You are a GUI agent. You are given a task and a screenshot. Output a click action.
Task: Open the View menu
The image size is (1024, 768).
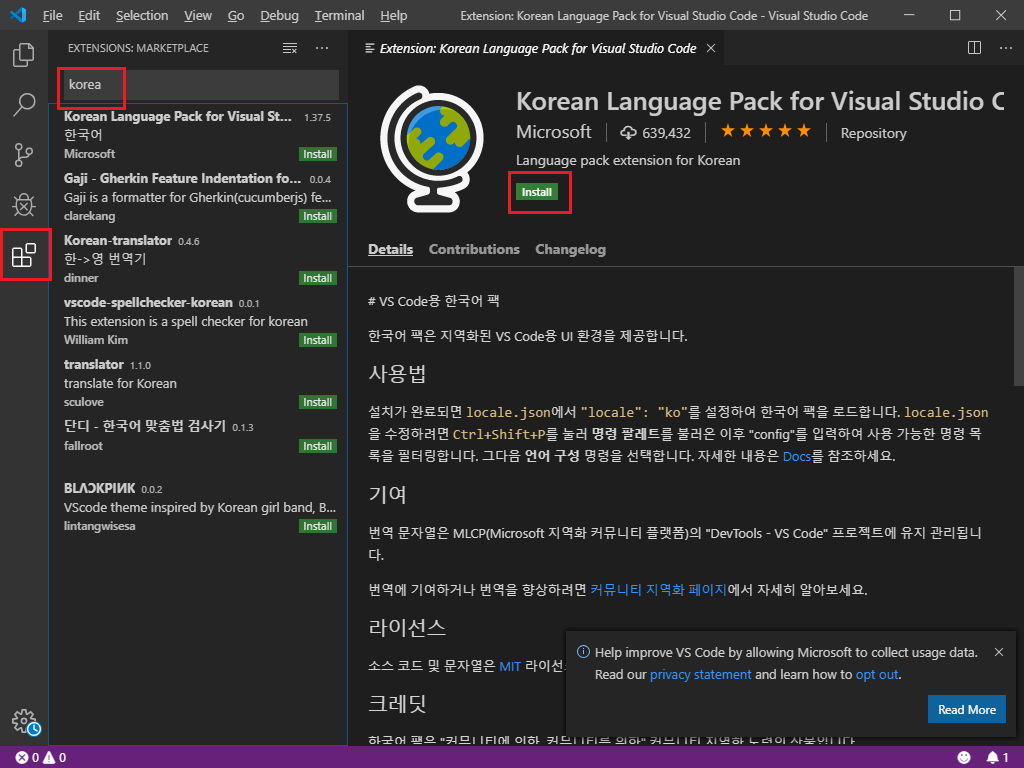pyautogui.click(x=197, y=16)
